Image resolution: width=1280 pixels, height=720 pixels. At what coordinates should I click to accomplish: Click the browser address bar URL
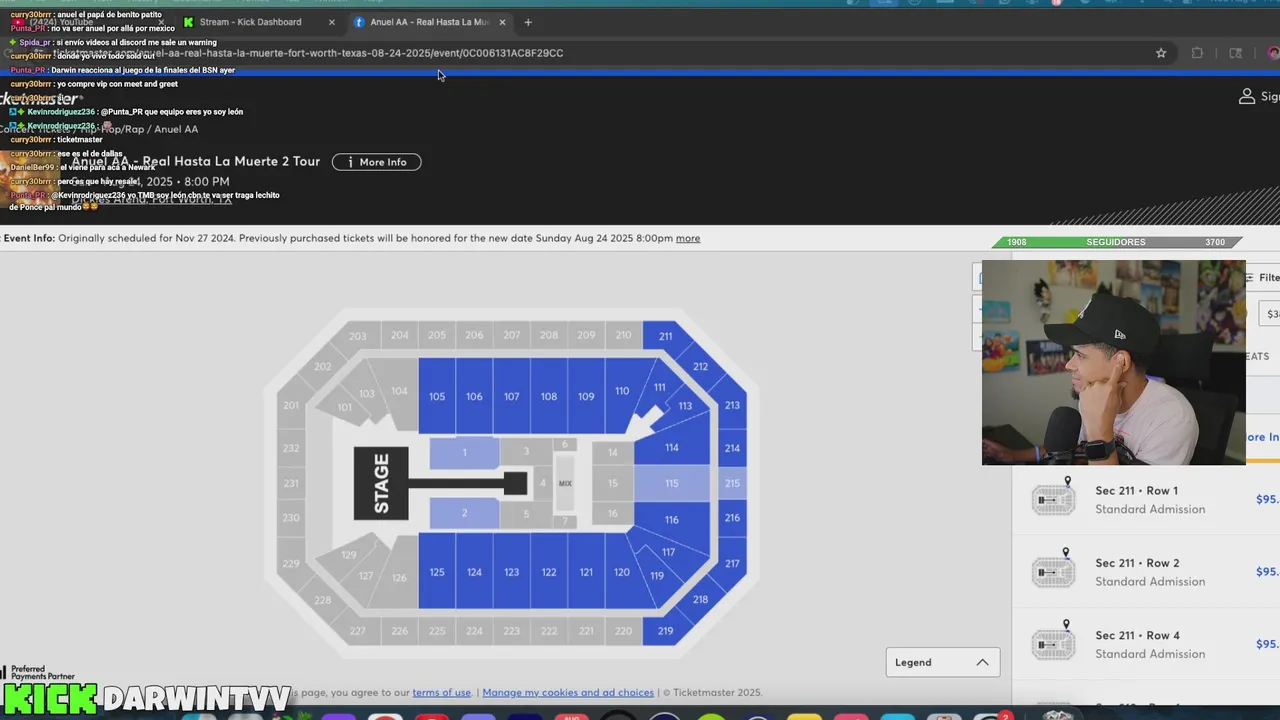coord(310,53)
